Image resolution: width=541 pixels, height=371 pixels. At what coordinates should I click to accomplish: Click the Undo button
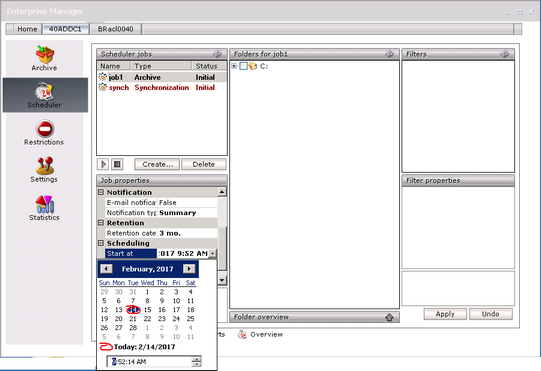point(490,314)
